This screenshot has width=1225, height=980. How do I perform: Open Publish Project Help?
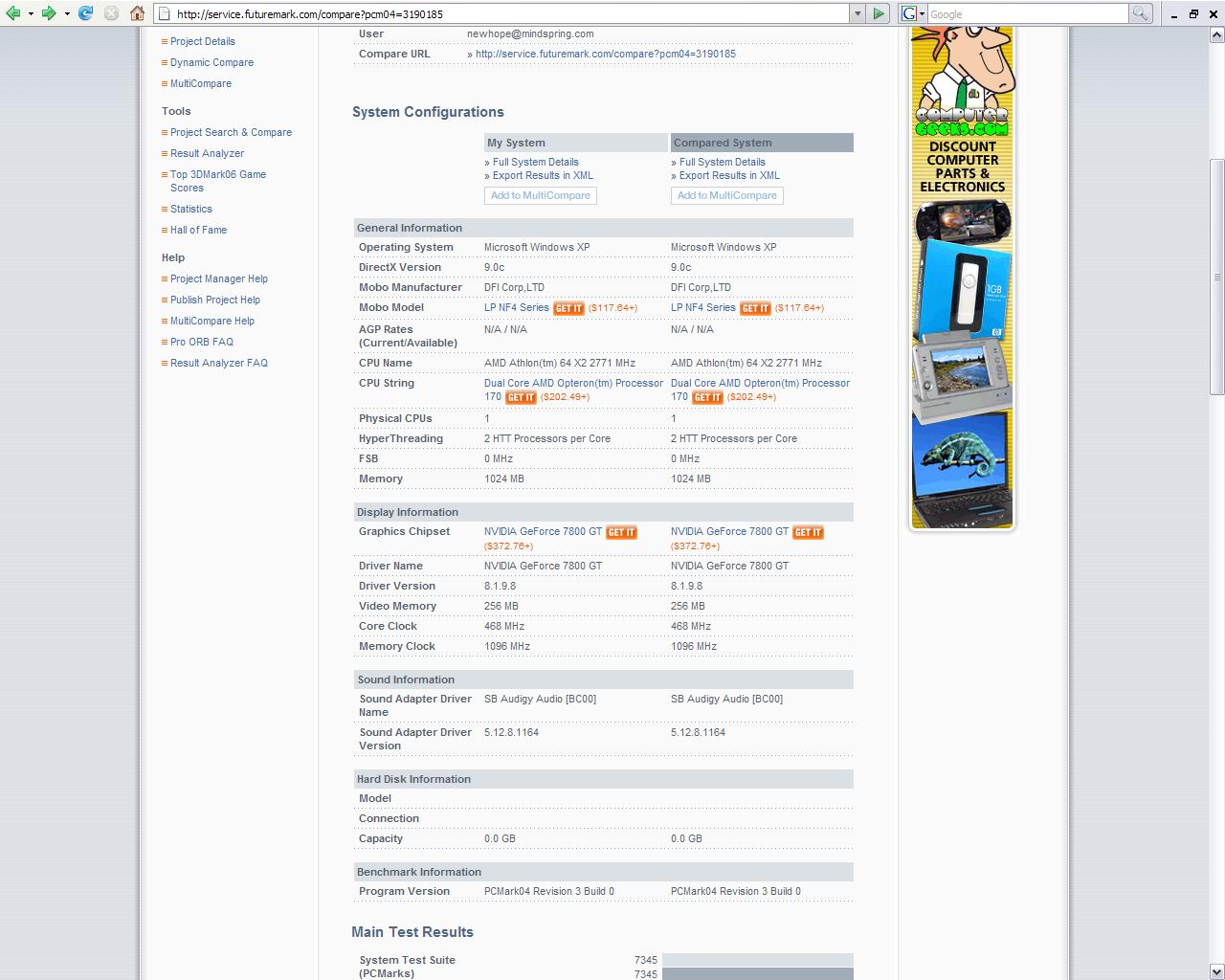[x=215, y=300]
